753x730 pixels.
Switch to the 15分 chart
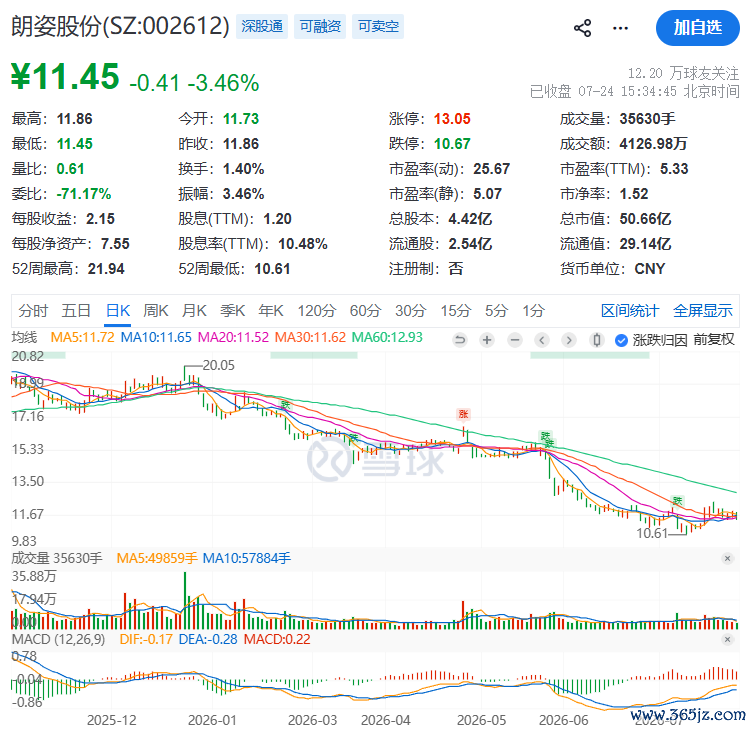[x=456, y=311]
